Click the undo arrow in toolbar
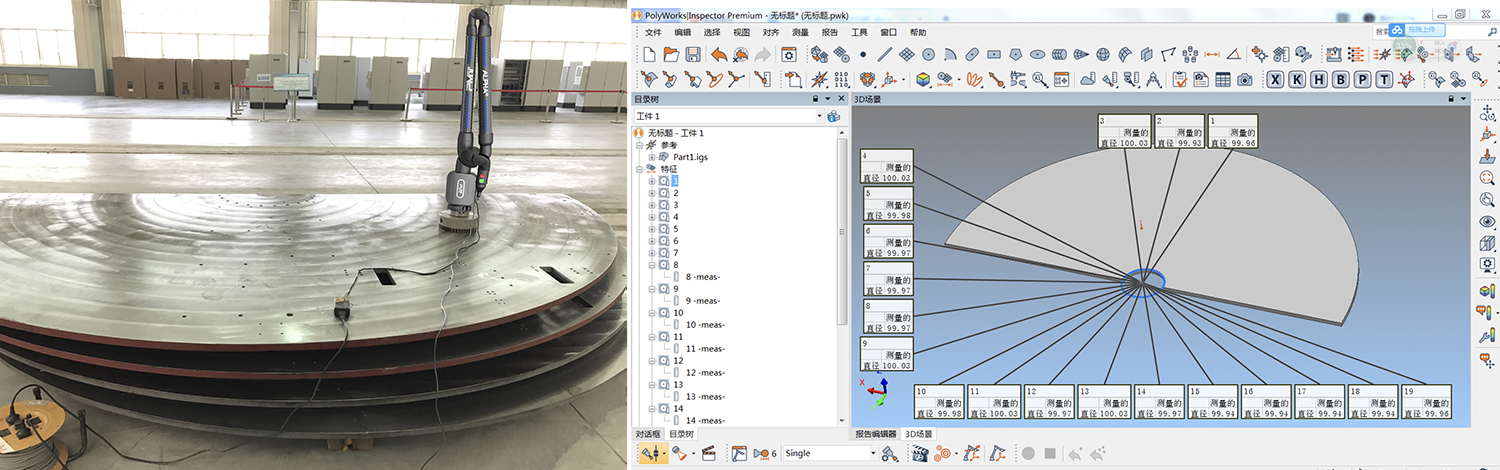The image size is (1500, 470). [x=718, y=54]
